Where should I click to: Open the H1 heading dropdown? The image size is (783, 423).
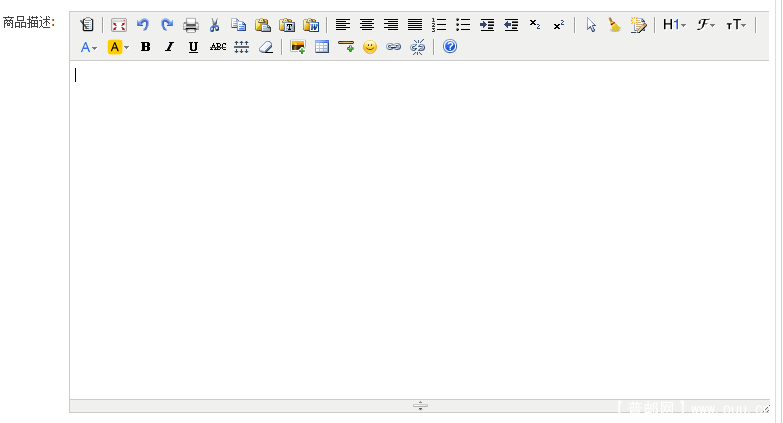click(674, 25)
